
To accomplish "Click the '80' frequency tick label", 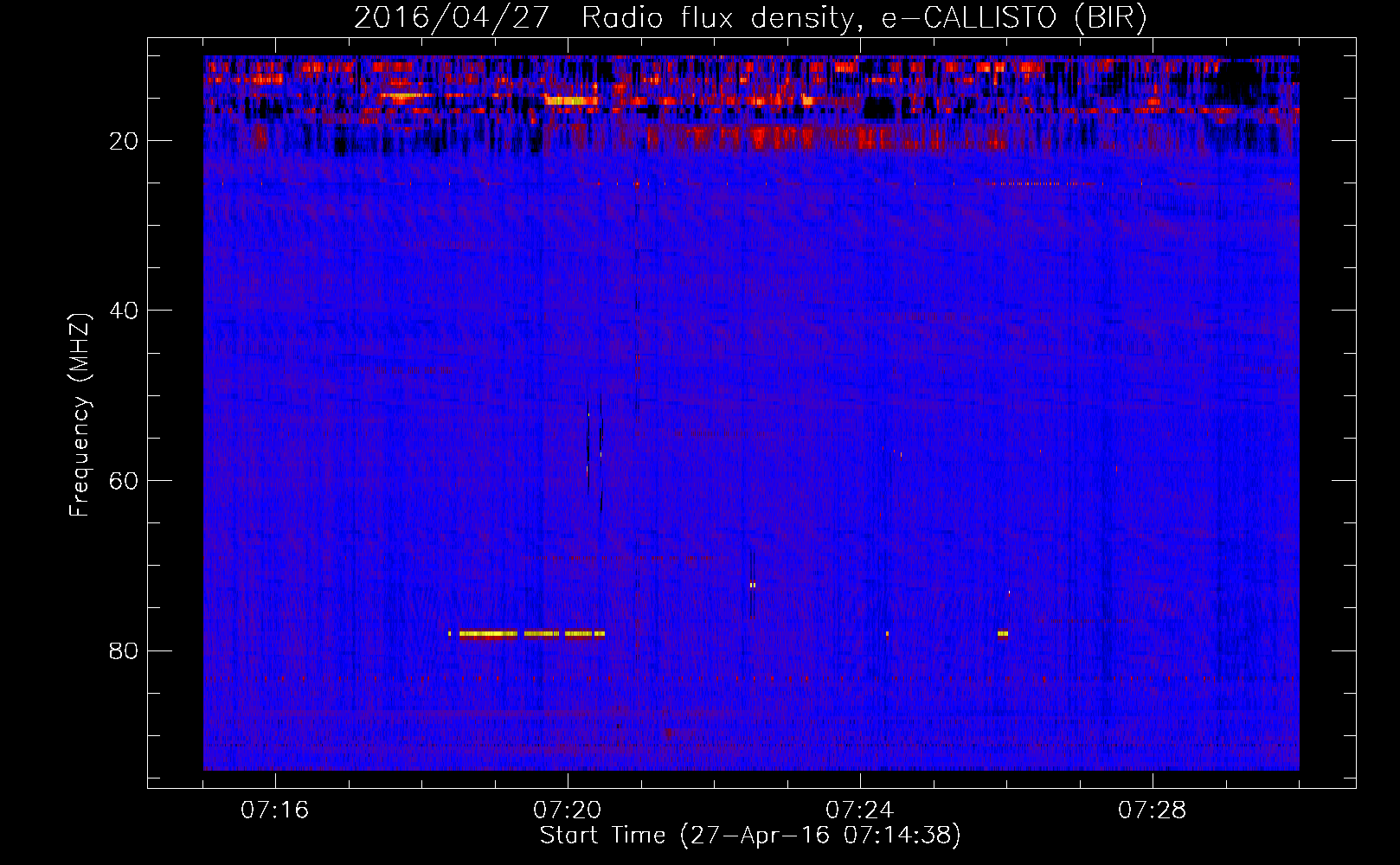I will [x=124, y=650].
